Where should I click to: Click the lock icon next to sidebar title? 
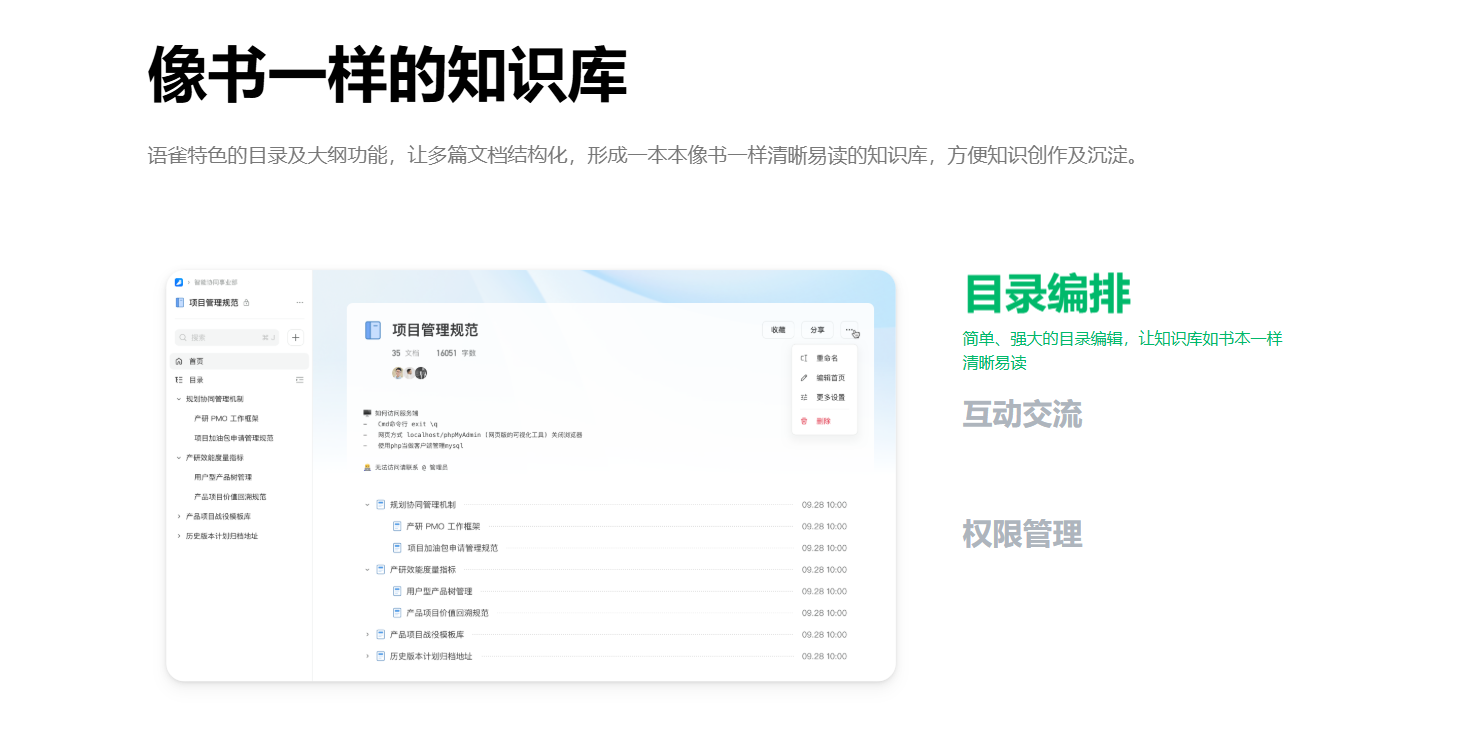tap(247, 303)
